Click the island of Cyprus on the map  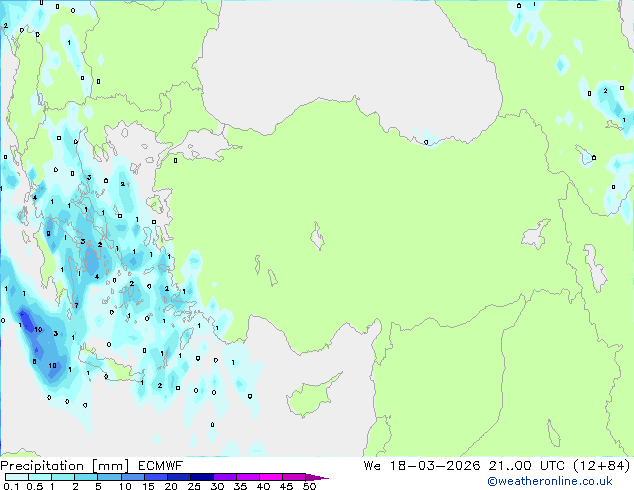(309, 397)
